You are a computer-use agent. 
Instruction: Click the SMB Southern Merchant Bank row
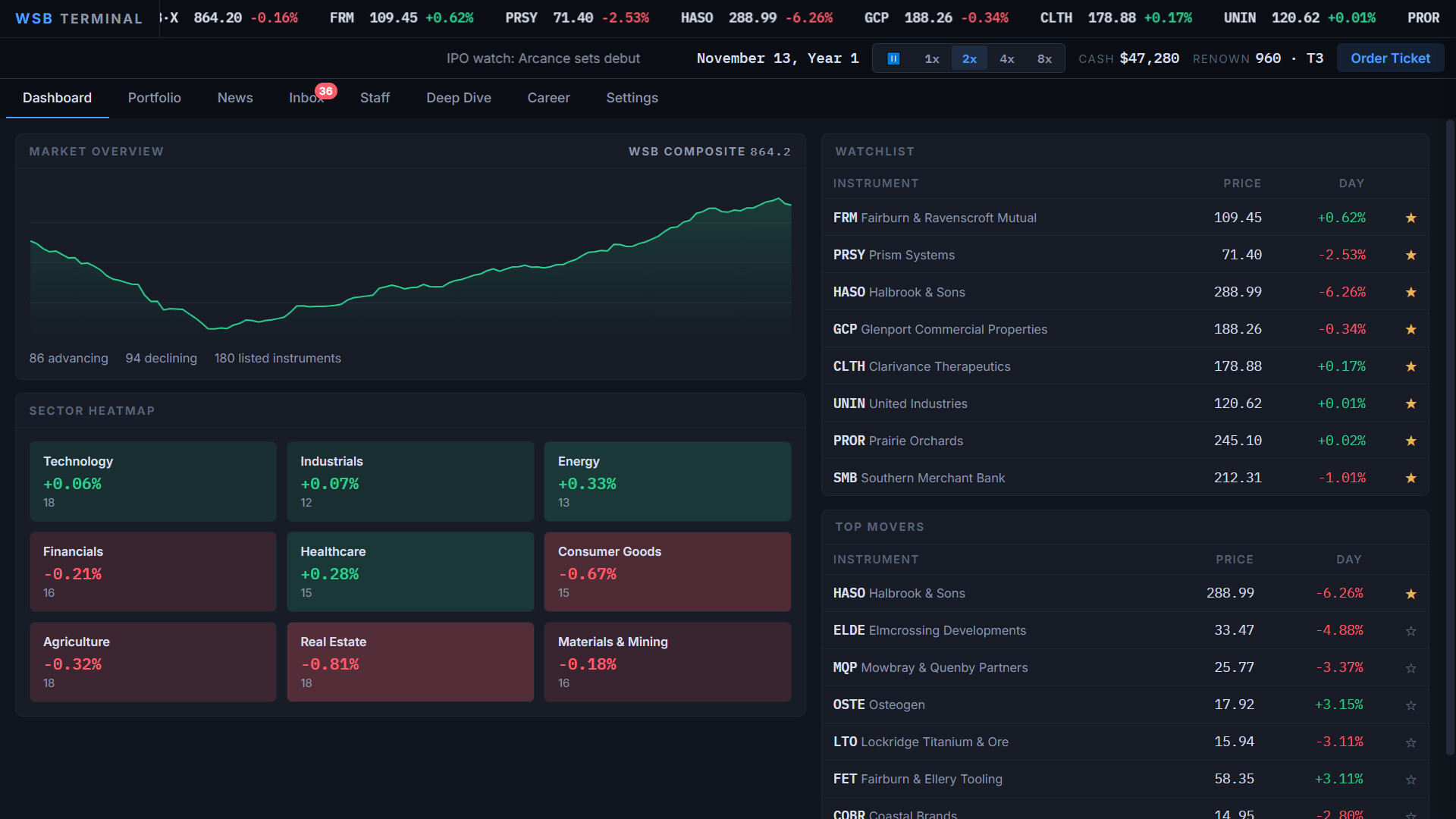tap(1125, 478)
